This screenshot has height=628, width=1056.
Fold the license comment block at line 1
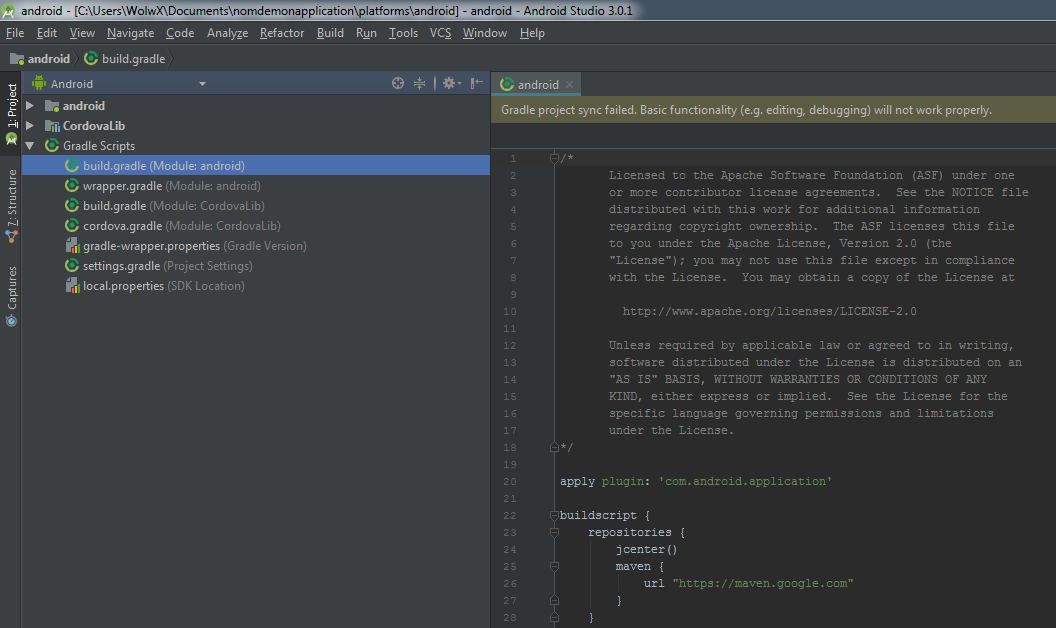coord(554,158)
